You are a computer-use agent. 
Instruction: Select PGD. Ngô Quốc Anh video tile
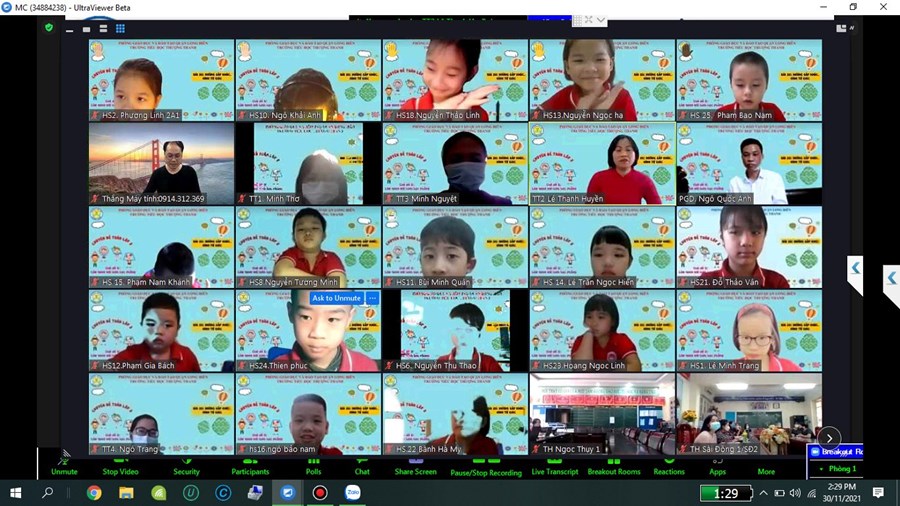click(748, 164)
